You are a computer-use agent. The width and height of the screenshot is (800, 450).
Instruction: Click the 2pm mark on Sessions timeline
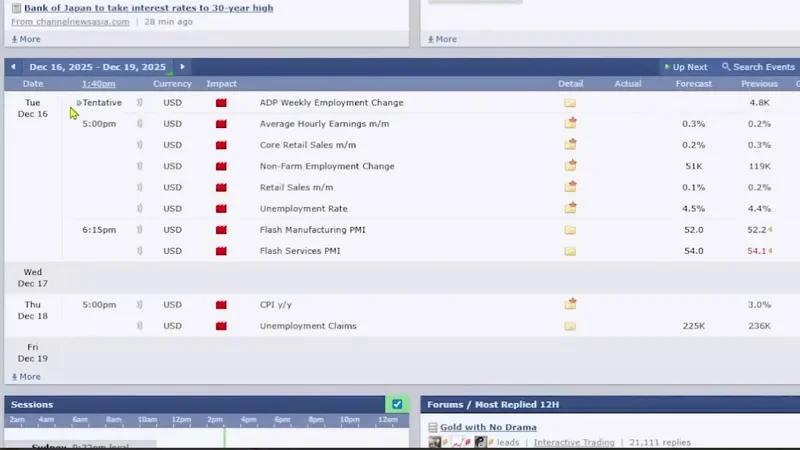[x=214, y=420]
